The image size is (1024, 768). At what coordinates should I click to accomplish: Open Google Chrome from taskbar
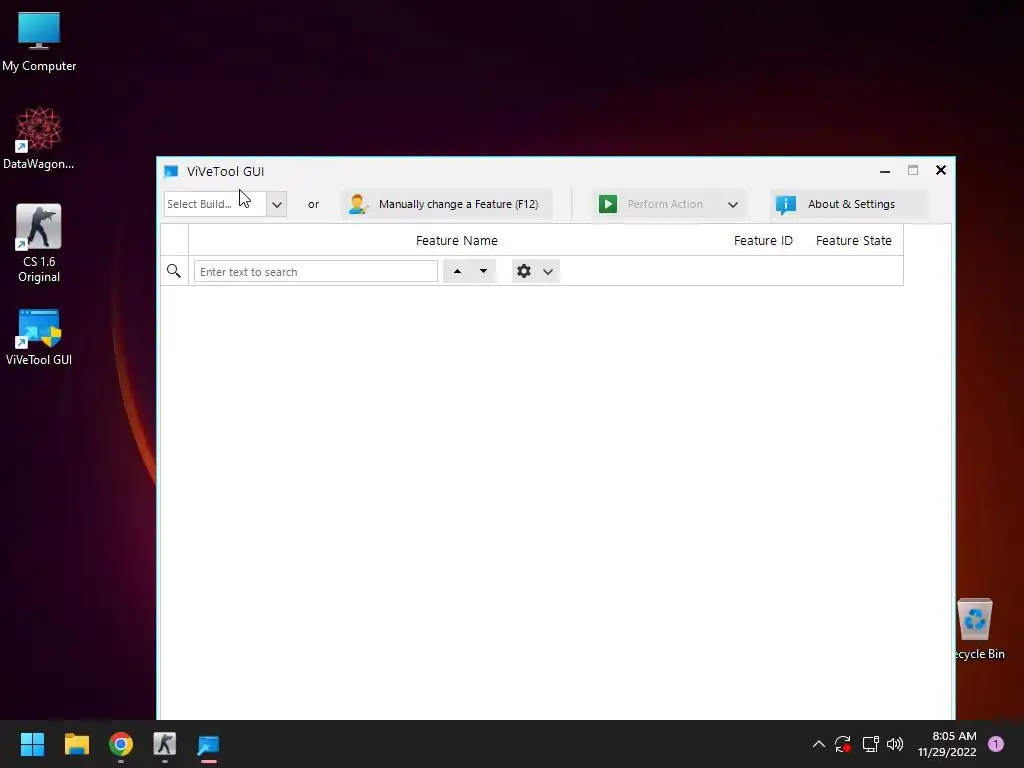point(121,744)
